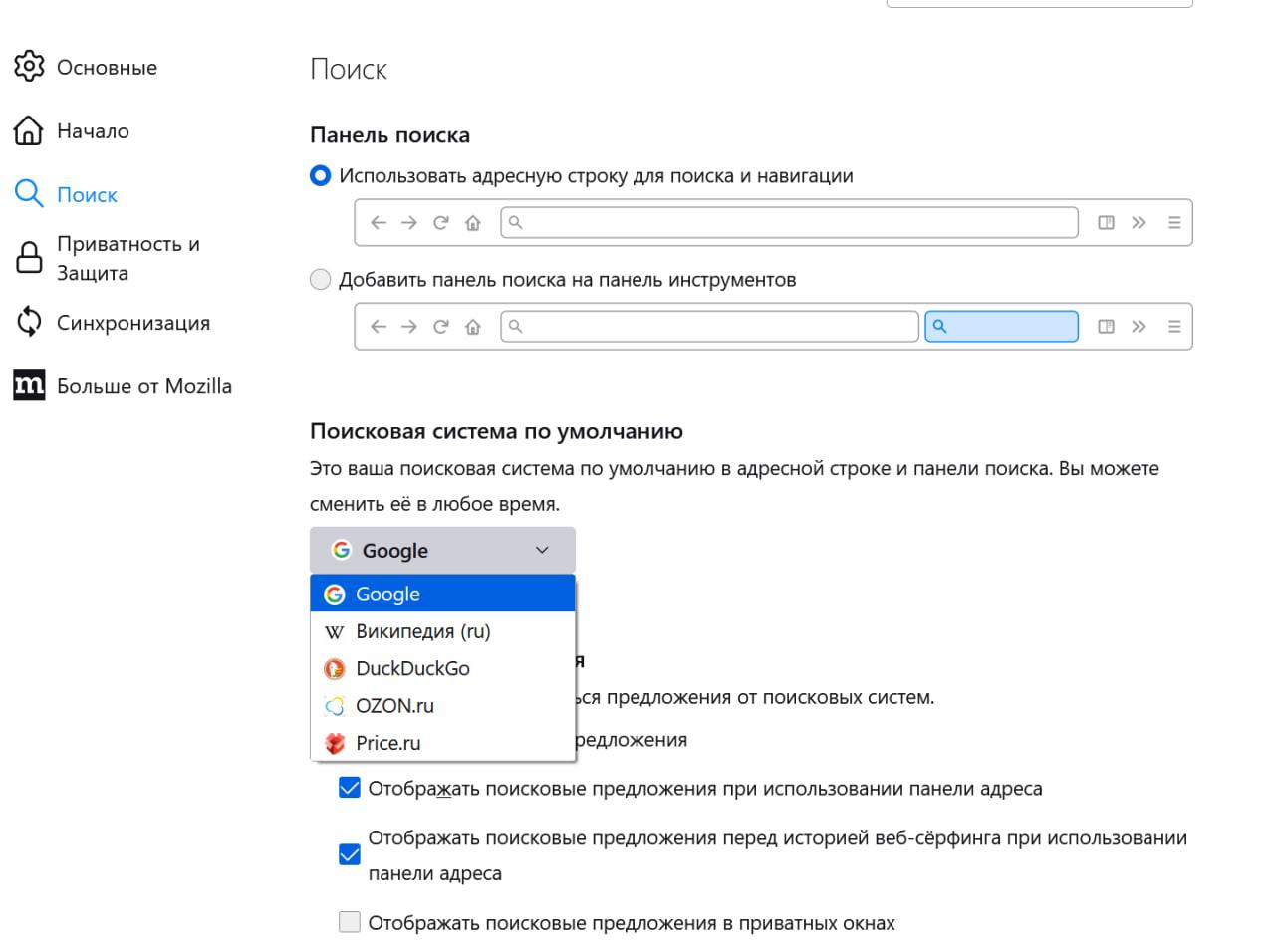This screenshot has height=952, width=1275.
Task: Open the default search engine dropdown
Action: click(x=442, y=550)
